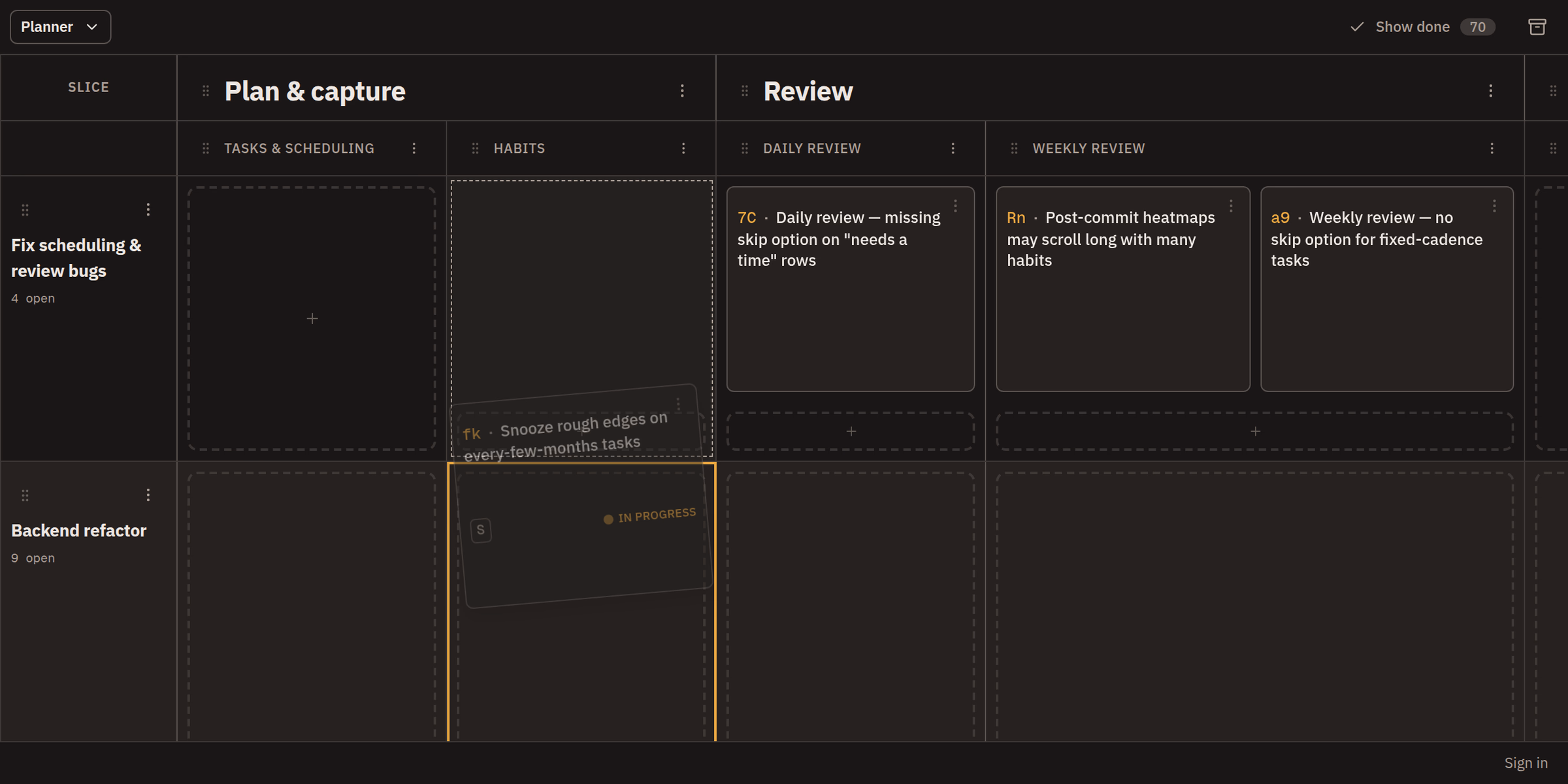Viewport: 1568px width, 784px height.
Task: Click the done count badge 70
Action: coord(1477,27)
